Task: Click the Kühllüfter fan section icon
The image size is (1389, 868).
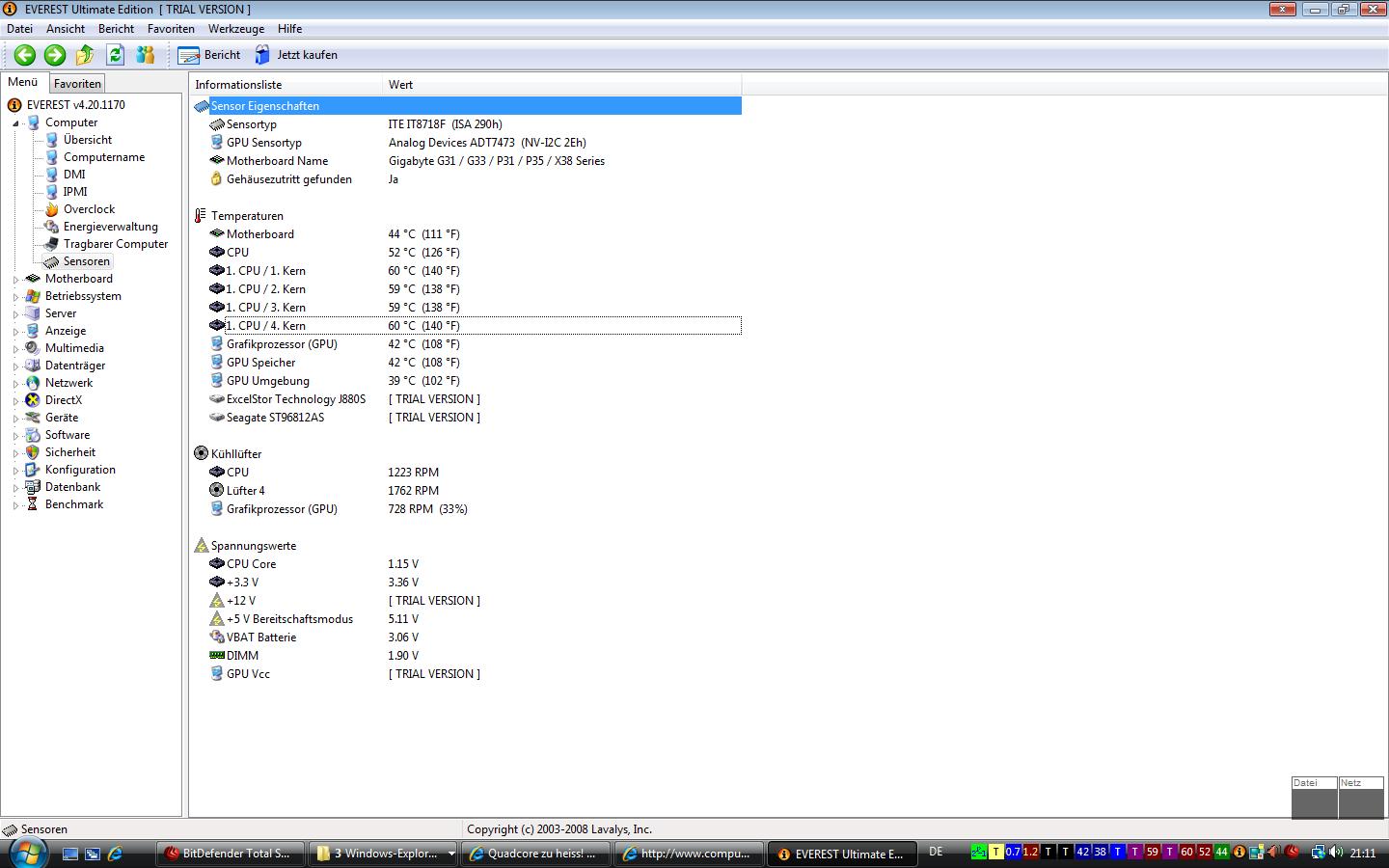Action: [201, 454]
